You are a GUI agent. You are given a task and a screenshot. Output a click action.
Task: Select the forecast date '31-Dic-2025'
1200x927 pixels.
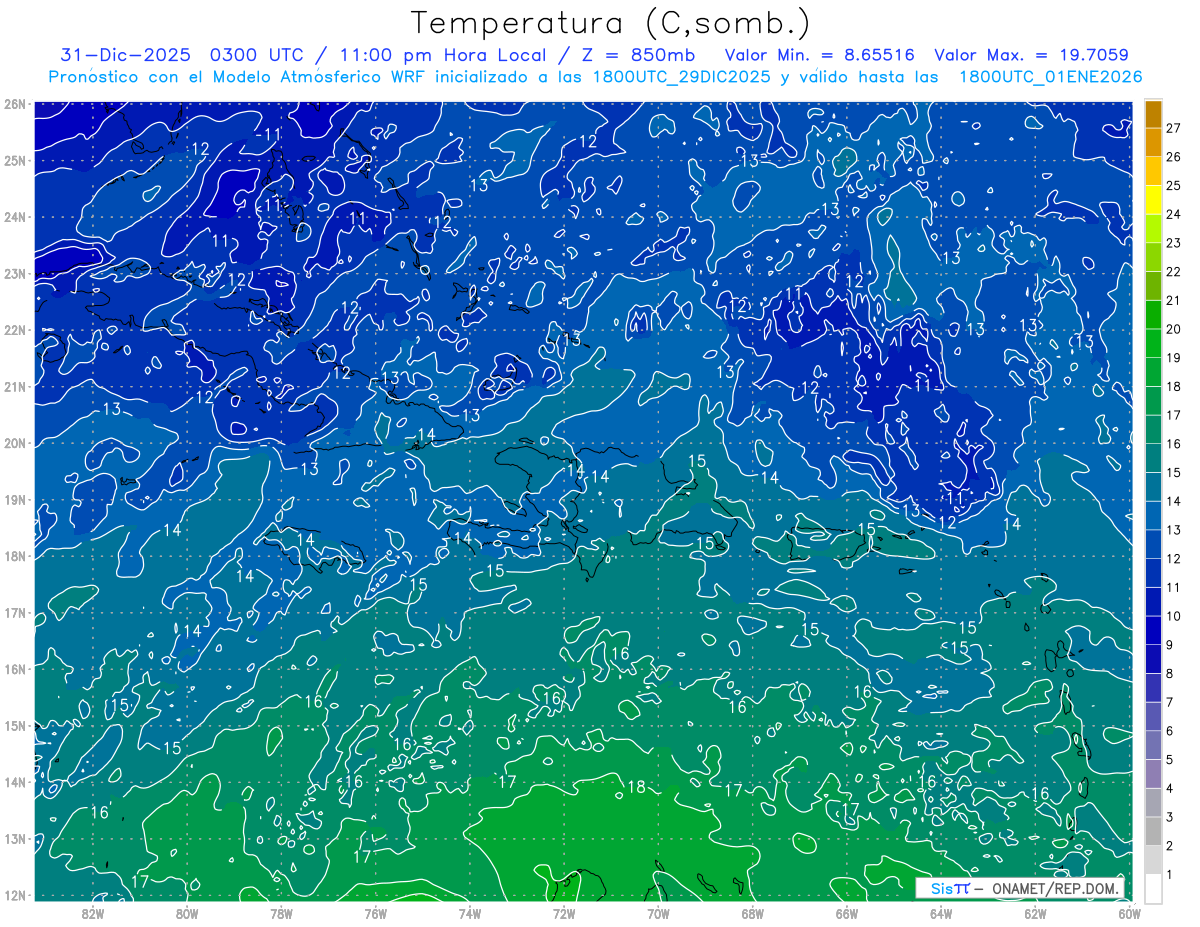click(124, 55)
